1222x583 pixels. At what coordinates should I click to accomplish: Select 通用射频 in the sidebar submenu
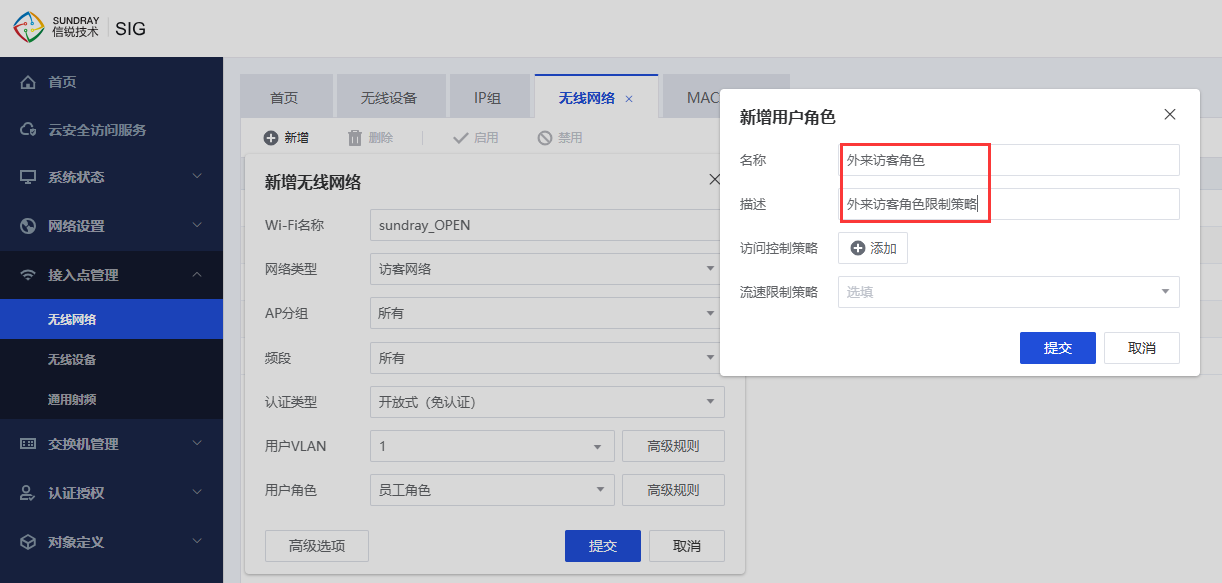tap(111, 399)
